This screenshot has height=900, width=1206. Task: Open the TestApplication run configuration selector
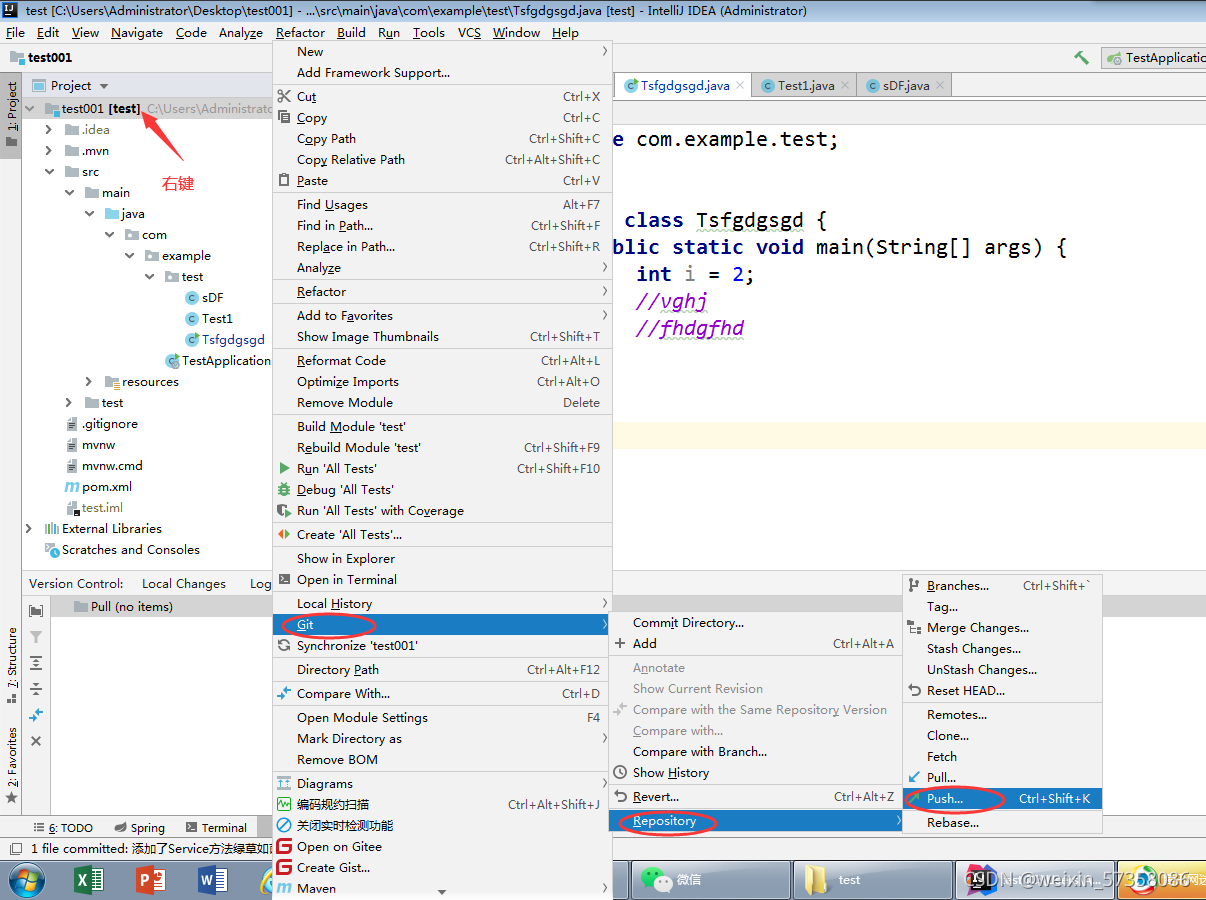[1155, 58]
